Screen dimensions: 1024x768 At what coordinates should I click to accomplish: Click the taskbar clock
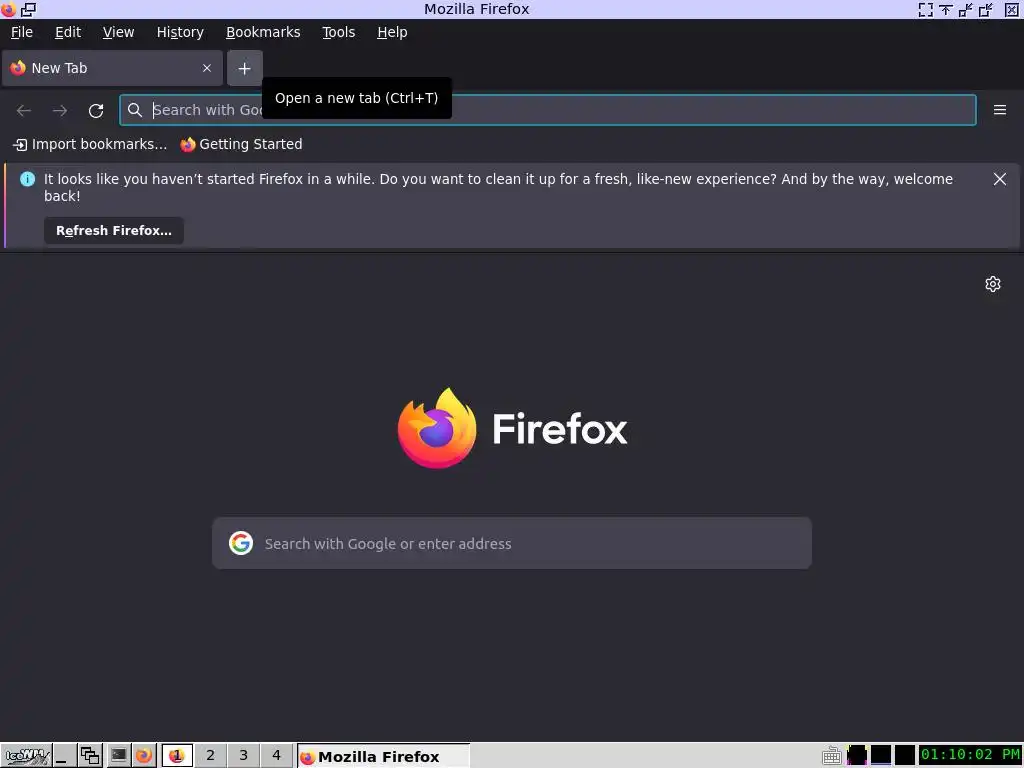coord(970,755)
